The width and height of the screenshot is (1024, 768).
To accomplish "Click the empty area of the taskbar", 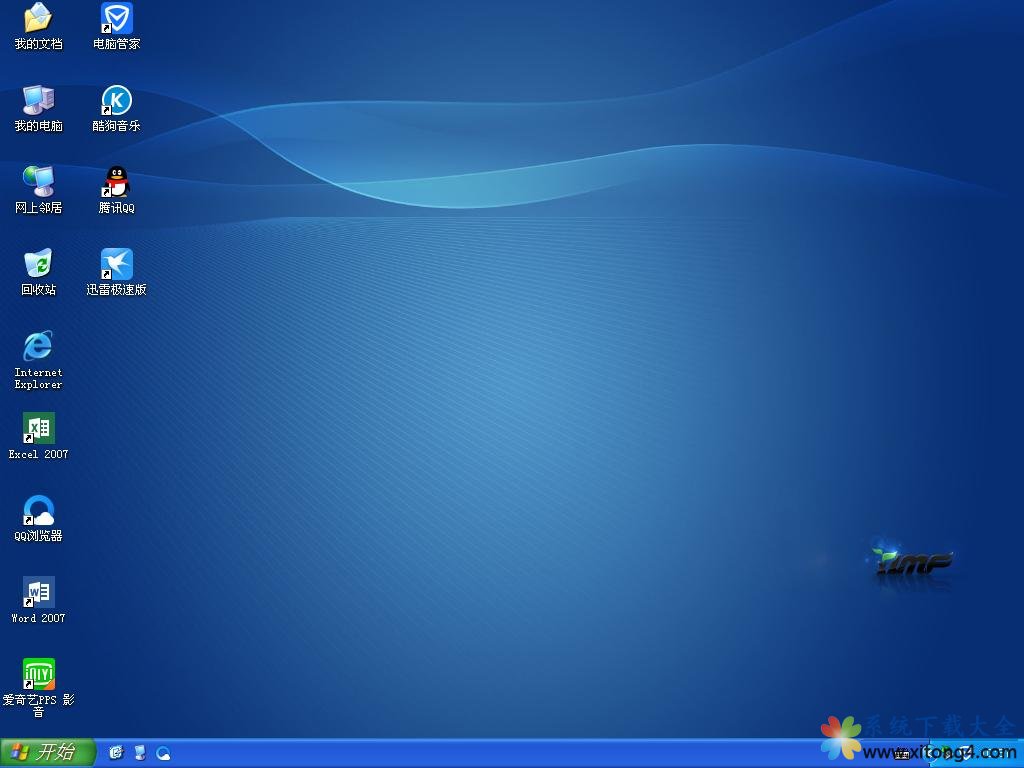I will [500, 753].
